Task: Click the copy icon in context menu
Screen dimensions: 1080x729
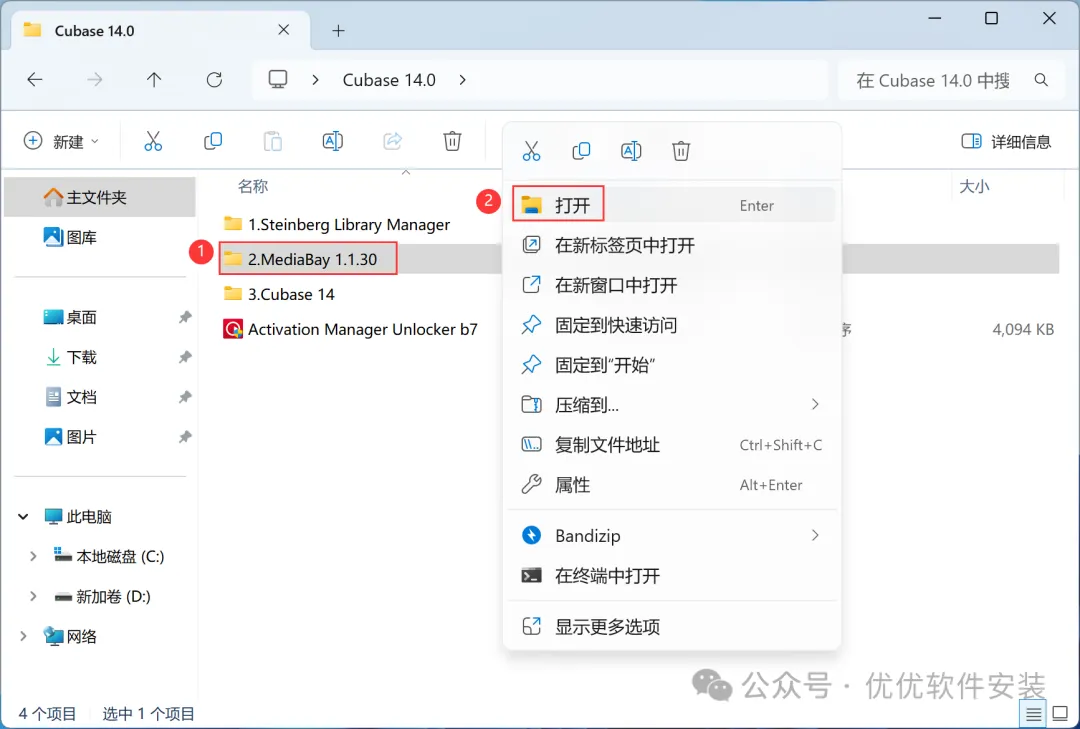Action: coord(581,150)
